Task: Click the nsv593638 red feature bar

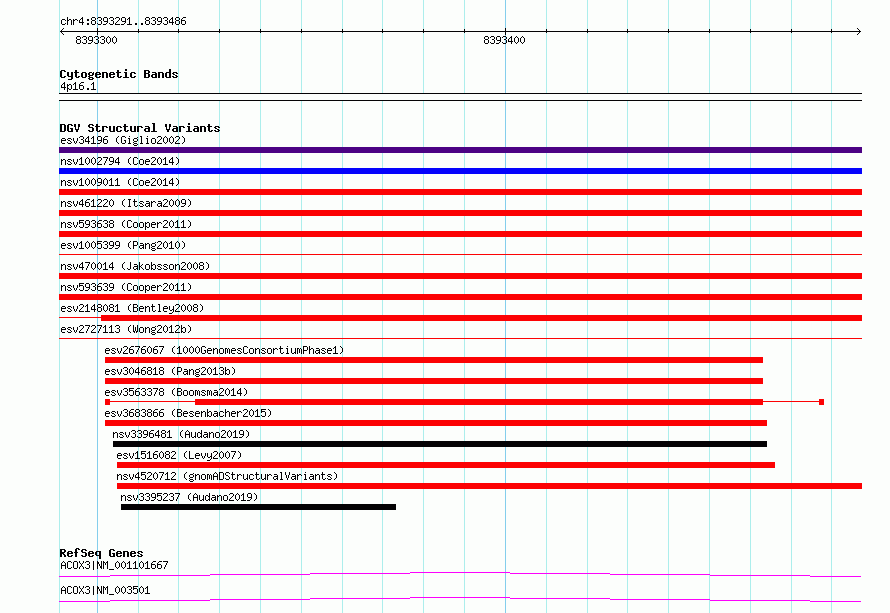Action: click(460, 234)
